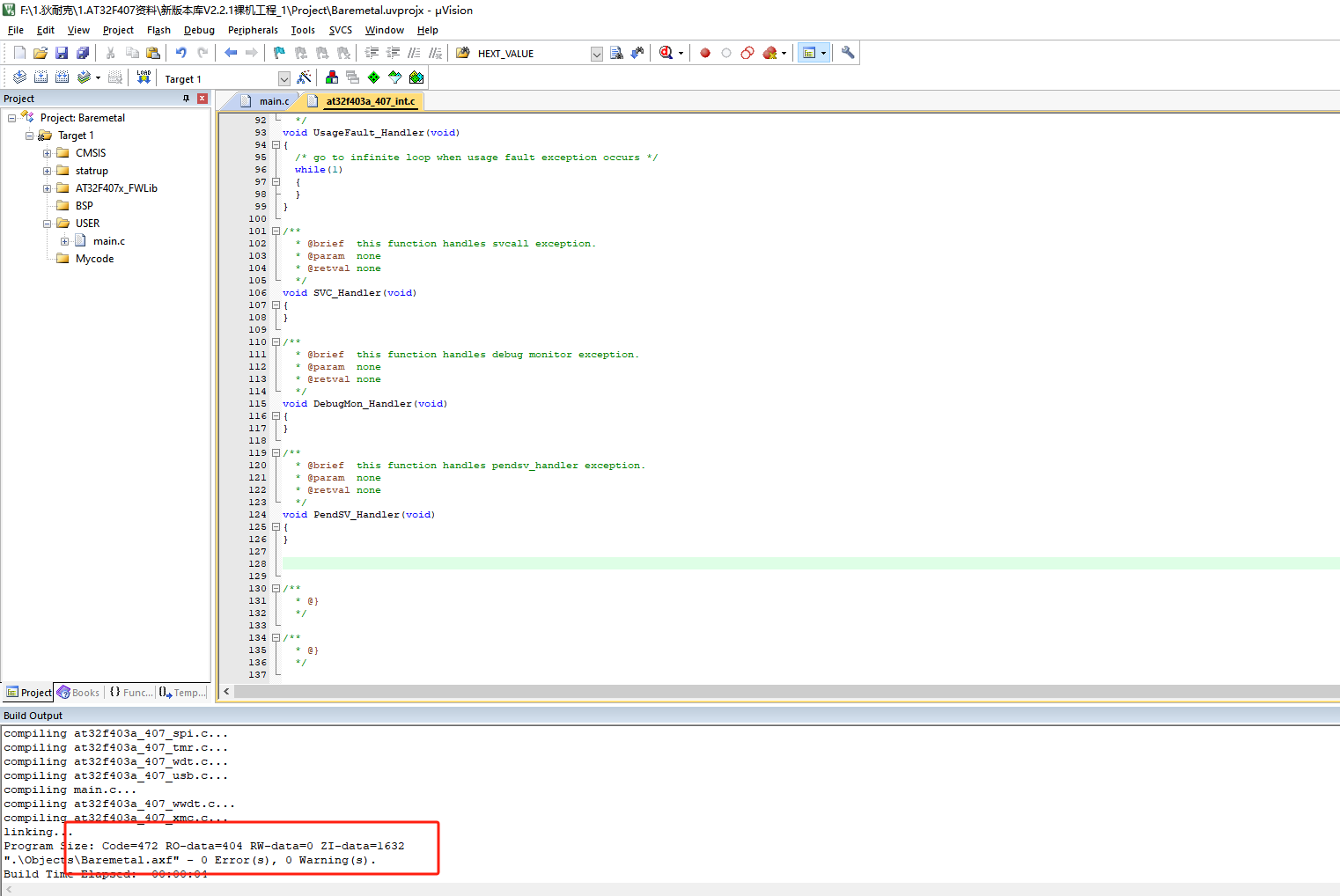Disable all breakpoints
The image size is (1340, 896).
coord(747,53)
